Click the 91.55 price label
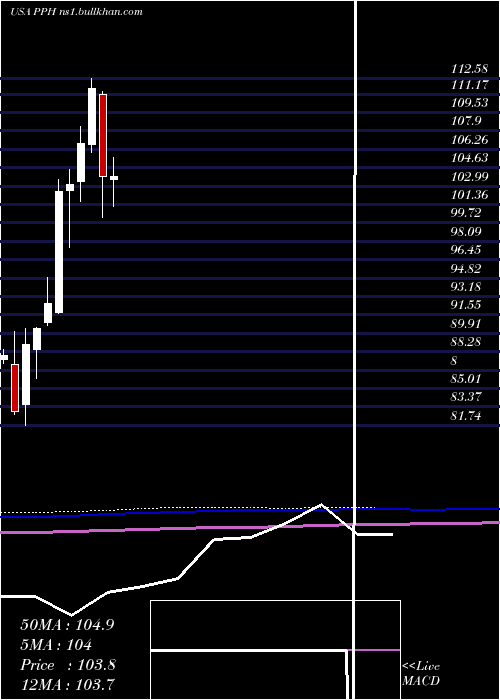500x700 pixels. pos(466,305)
